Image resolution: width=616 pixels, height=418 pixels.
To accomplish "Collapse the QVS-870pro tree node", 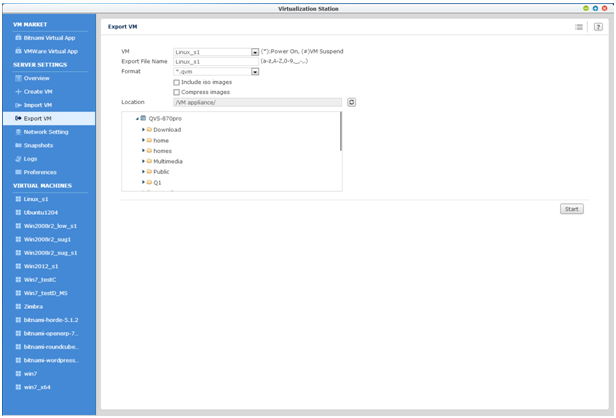I will coord(137,119).
